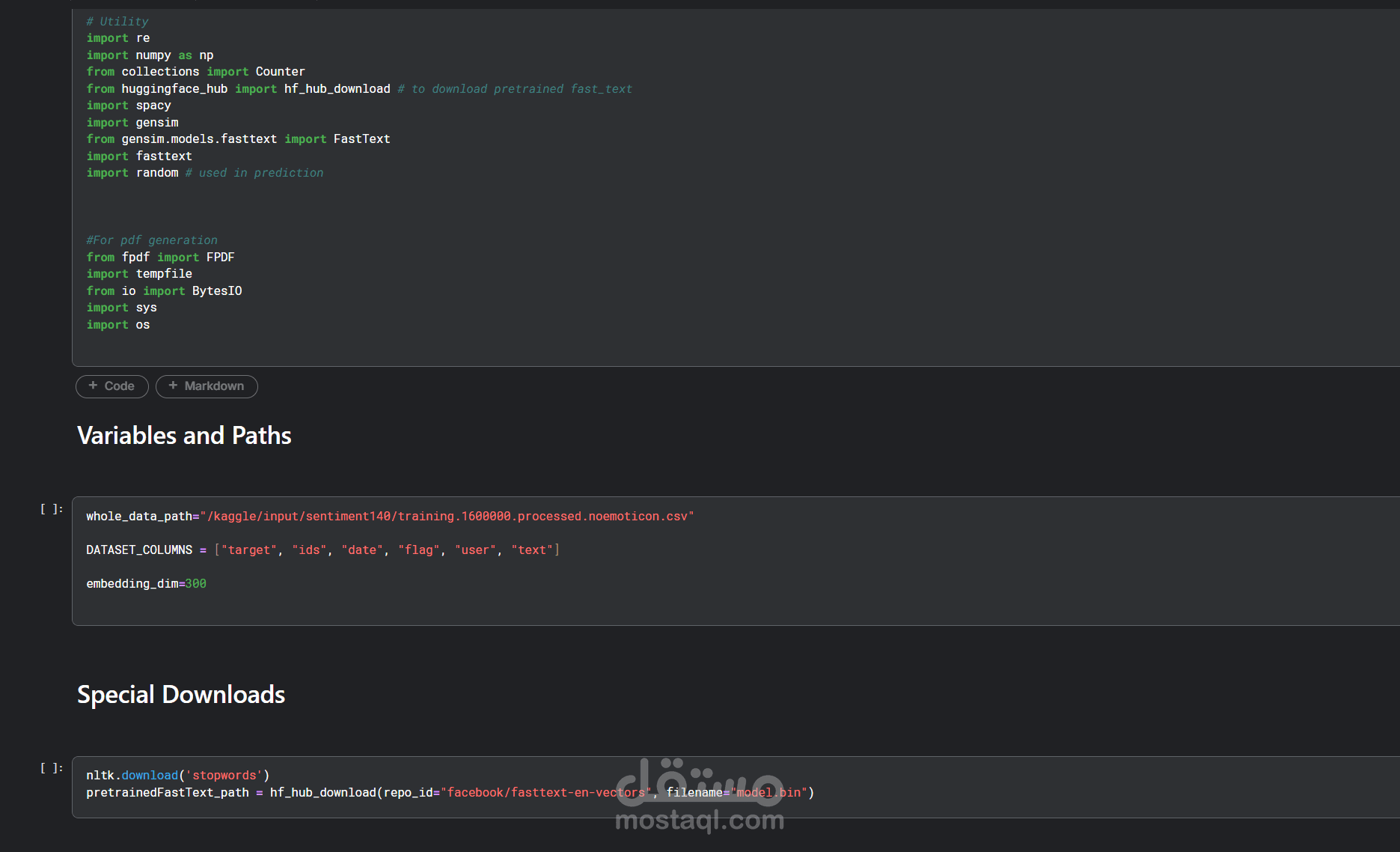This screenshot has height=852, width=1400.
Task: Select the Special Downloads heading cell
Action: click(181, 695)
